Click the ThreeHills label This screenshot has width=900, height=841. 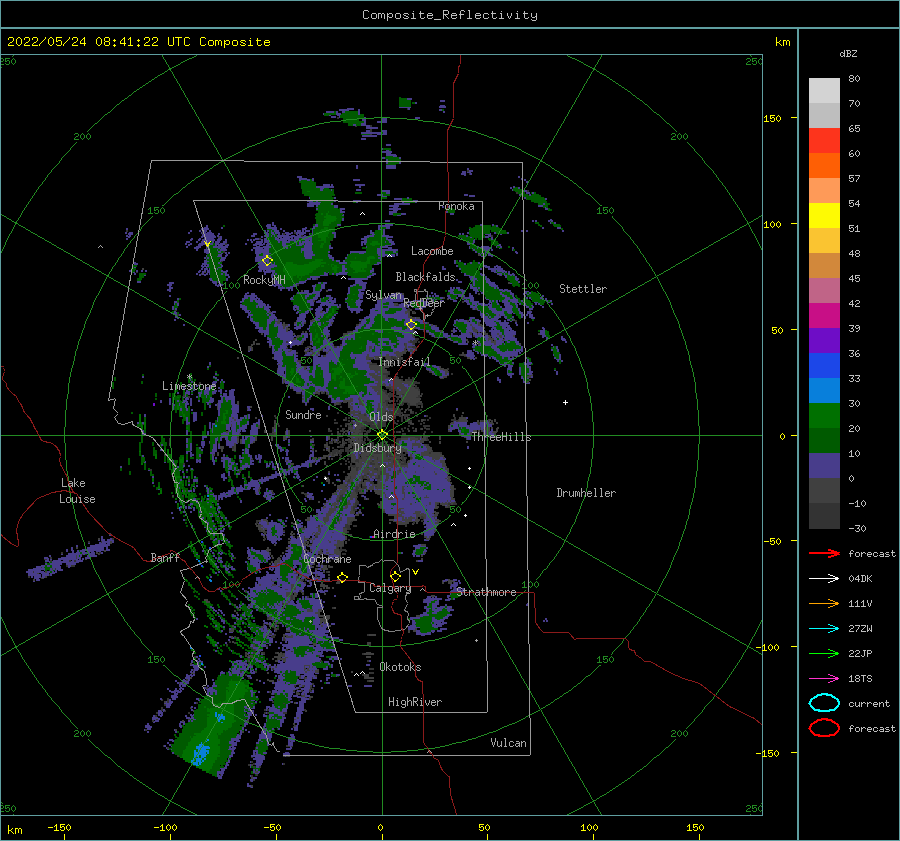click(502, 437)
